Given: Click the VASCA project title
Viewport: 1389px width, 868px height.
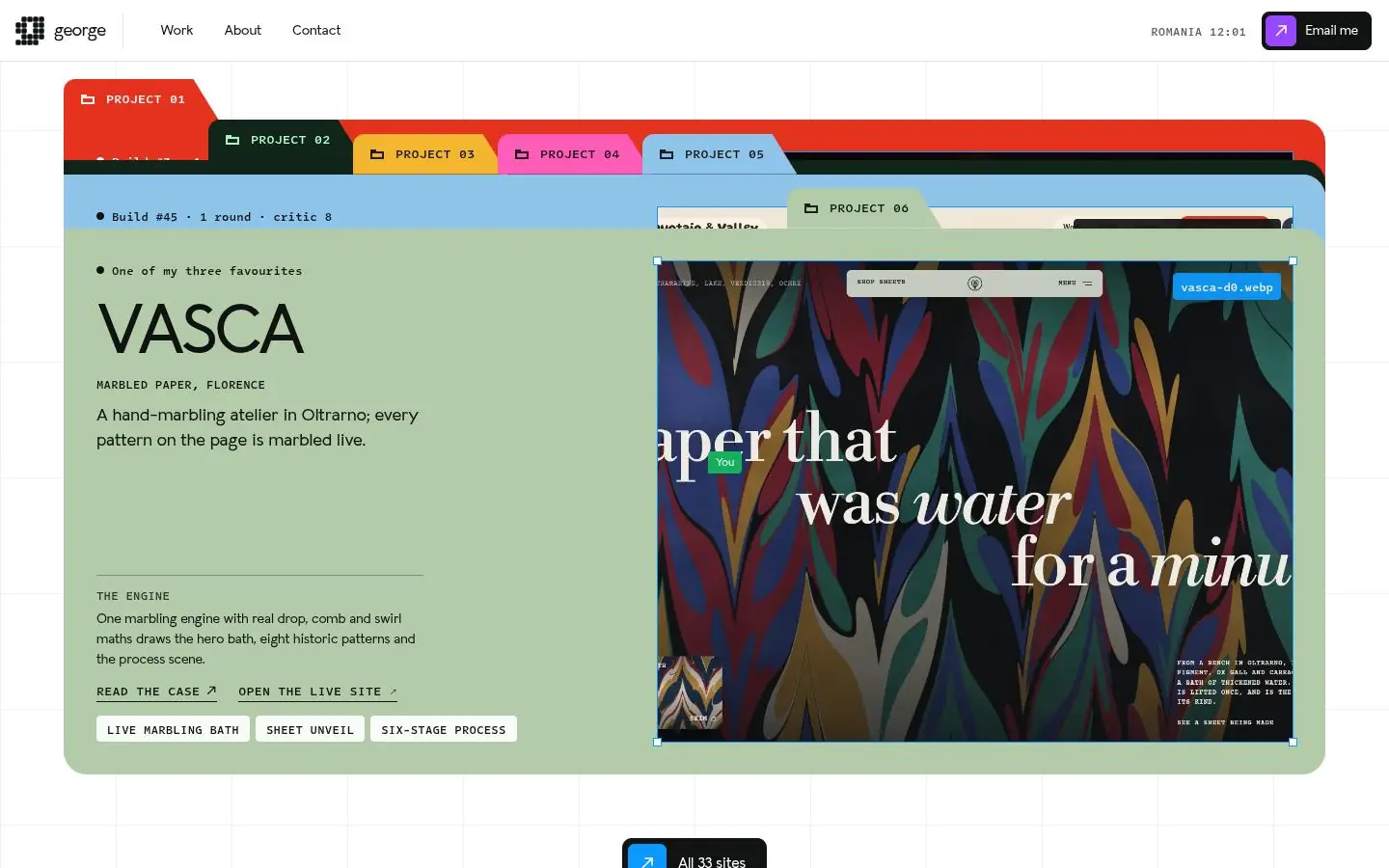Looking at the screenshot, I should 201,329.
